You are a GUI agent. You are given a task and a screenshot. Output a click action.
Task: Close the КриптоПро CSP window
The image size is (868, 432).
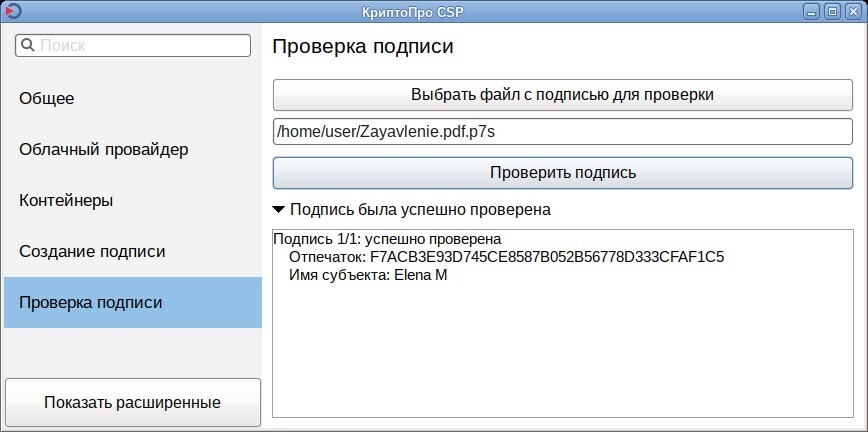coord(851,11)
